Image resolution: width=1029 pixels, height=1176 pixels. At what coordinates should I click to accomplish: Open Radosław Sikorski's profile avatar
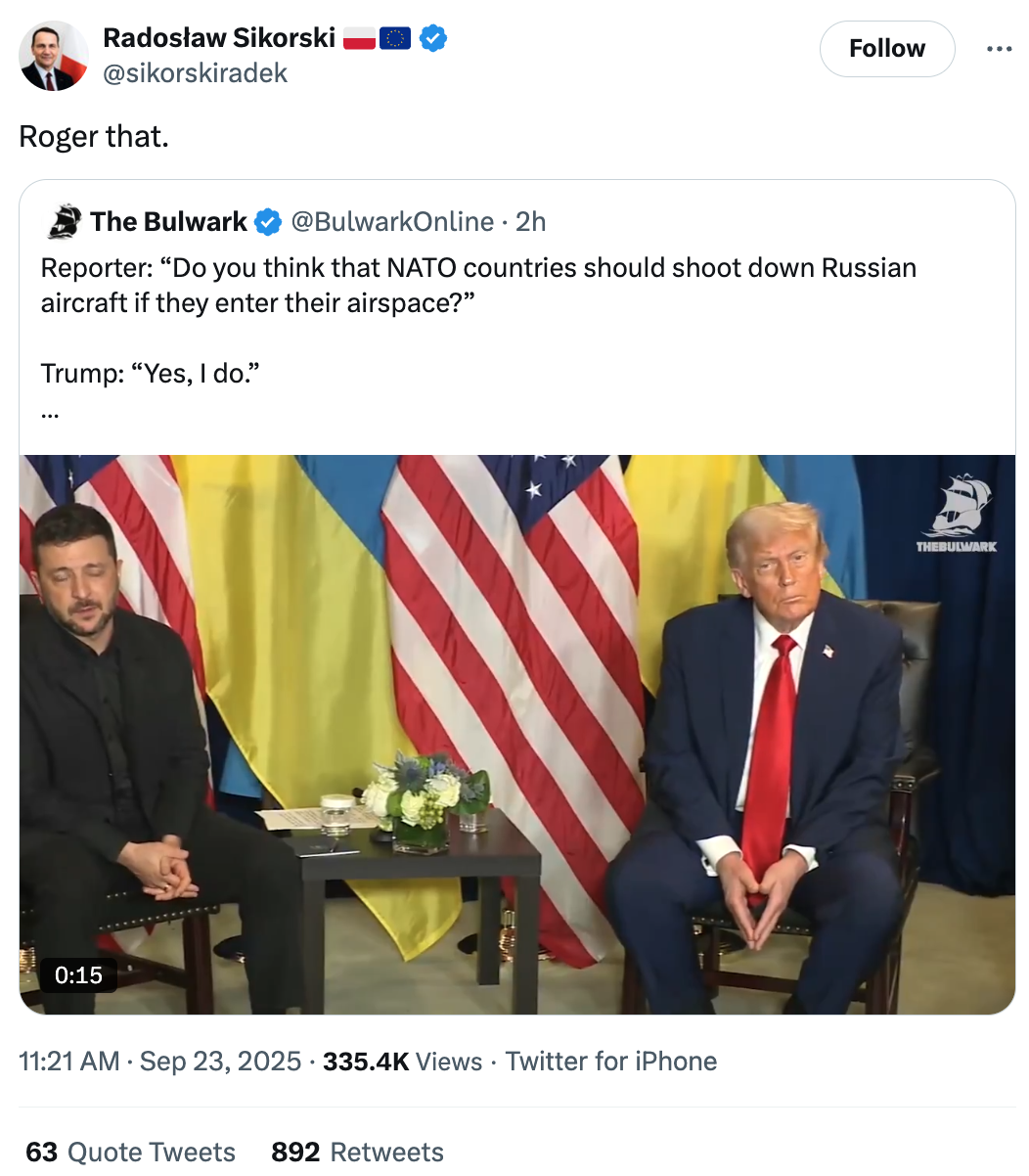pyautogui.click(x=54, y=56)
